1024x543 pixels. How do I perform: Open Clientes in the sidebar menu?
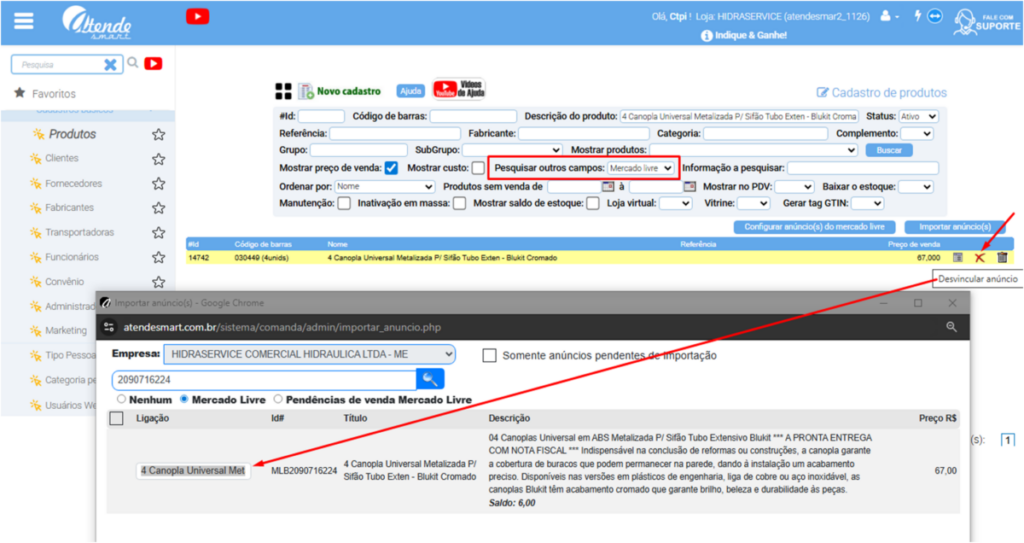click(x=61, y=158)
